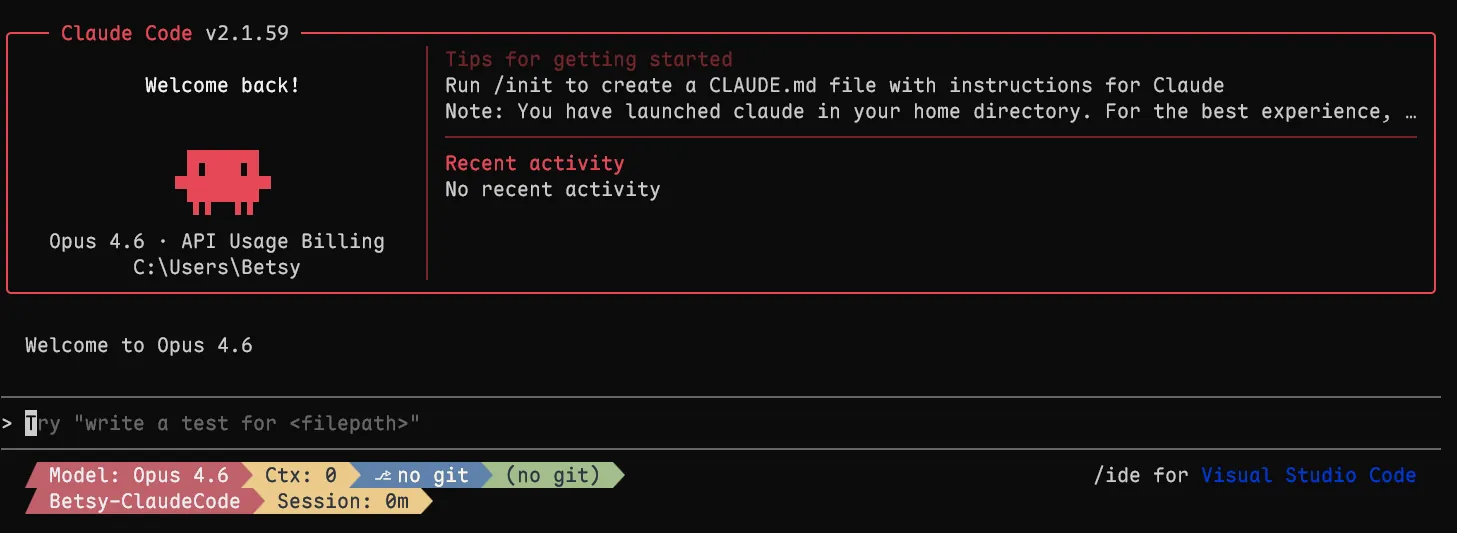Click the Ctx: 0 status segment
The height and width of the screenshot is (533, 1457).
point(300,476)
